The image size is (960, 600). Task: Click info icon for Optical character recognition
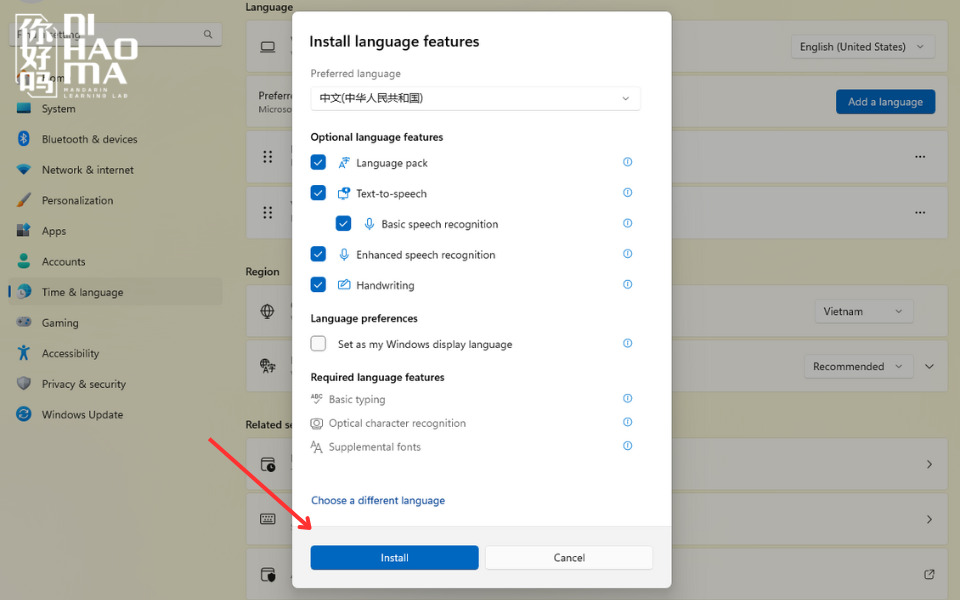[x=628, y=423]
